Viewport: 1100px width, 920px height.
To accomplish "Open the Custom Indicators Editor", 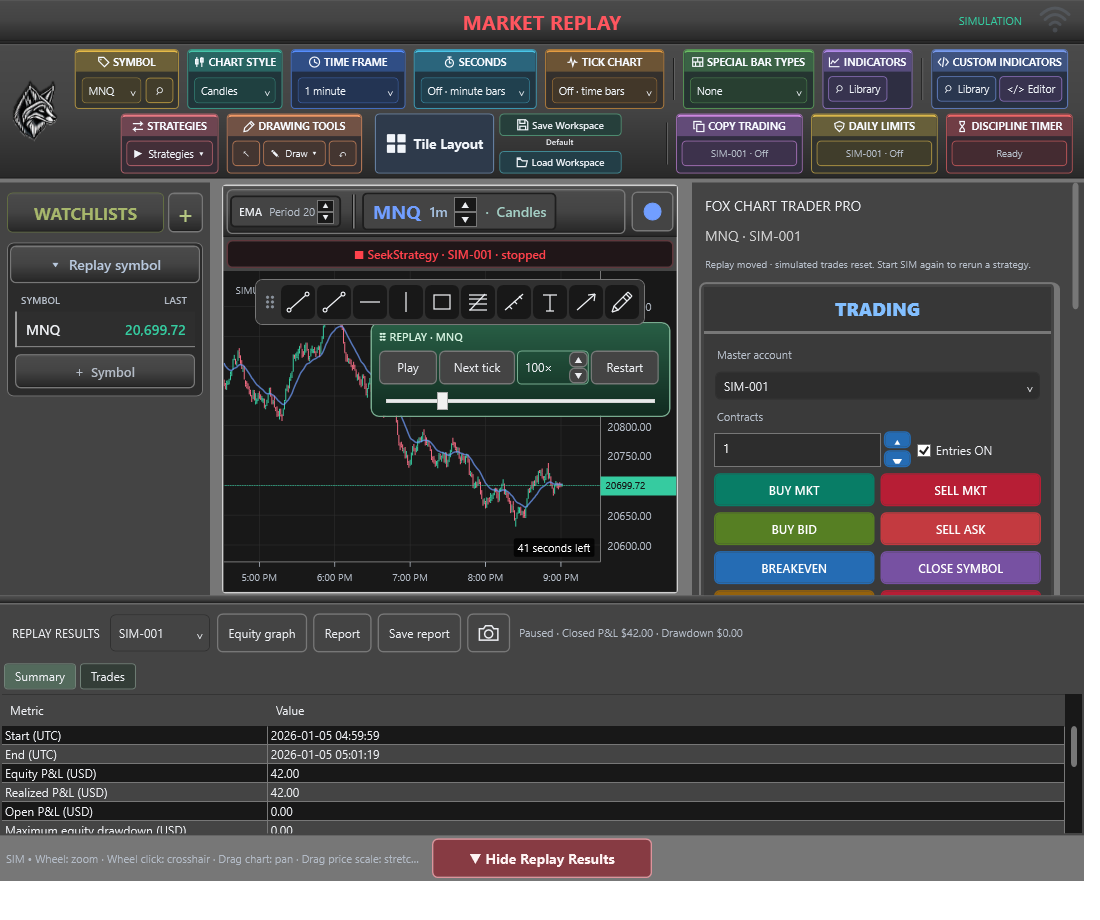I will click(x=1031, y=90).
